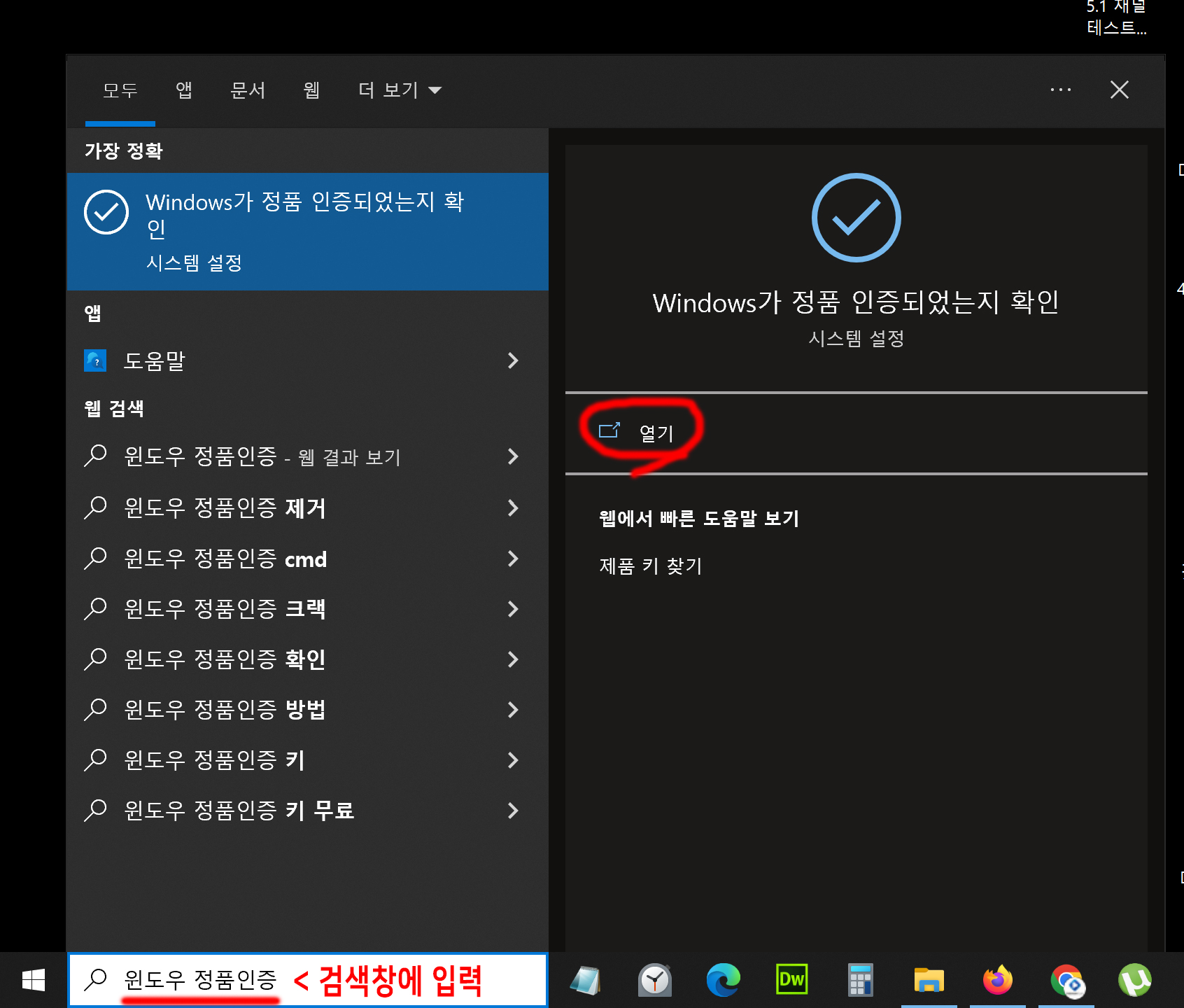Click the magnifier icon beside 윈도우 정품인증 크랙
Image resolution: width=1184 pixels, height=1008 pixels.
coord(95,609)
